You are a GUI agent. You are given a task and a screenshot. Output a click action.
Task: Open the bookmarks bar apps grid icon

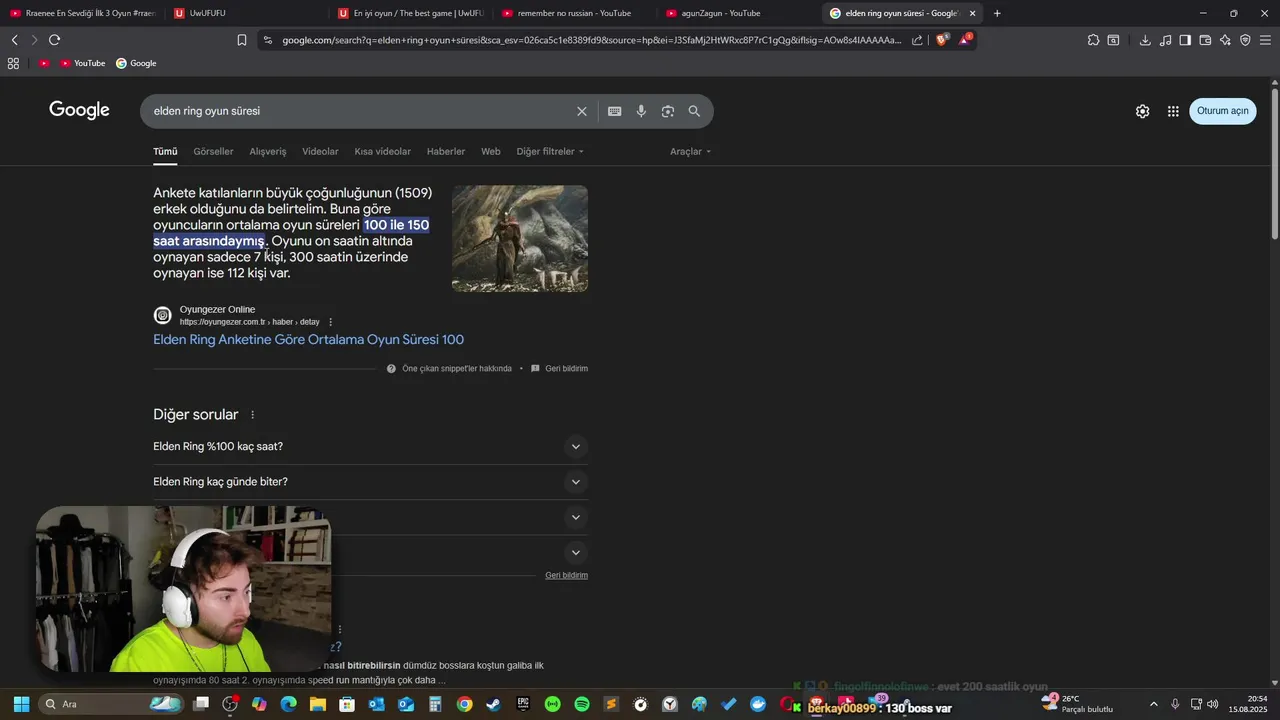(x=13, y=63)
